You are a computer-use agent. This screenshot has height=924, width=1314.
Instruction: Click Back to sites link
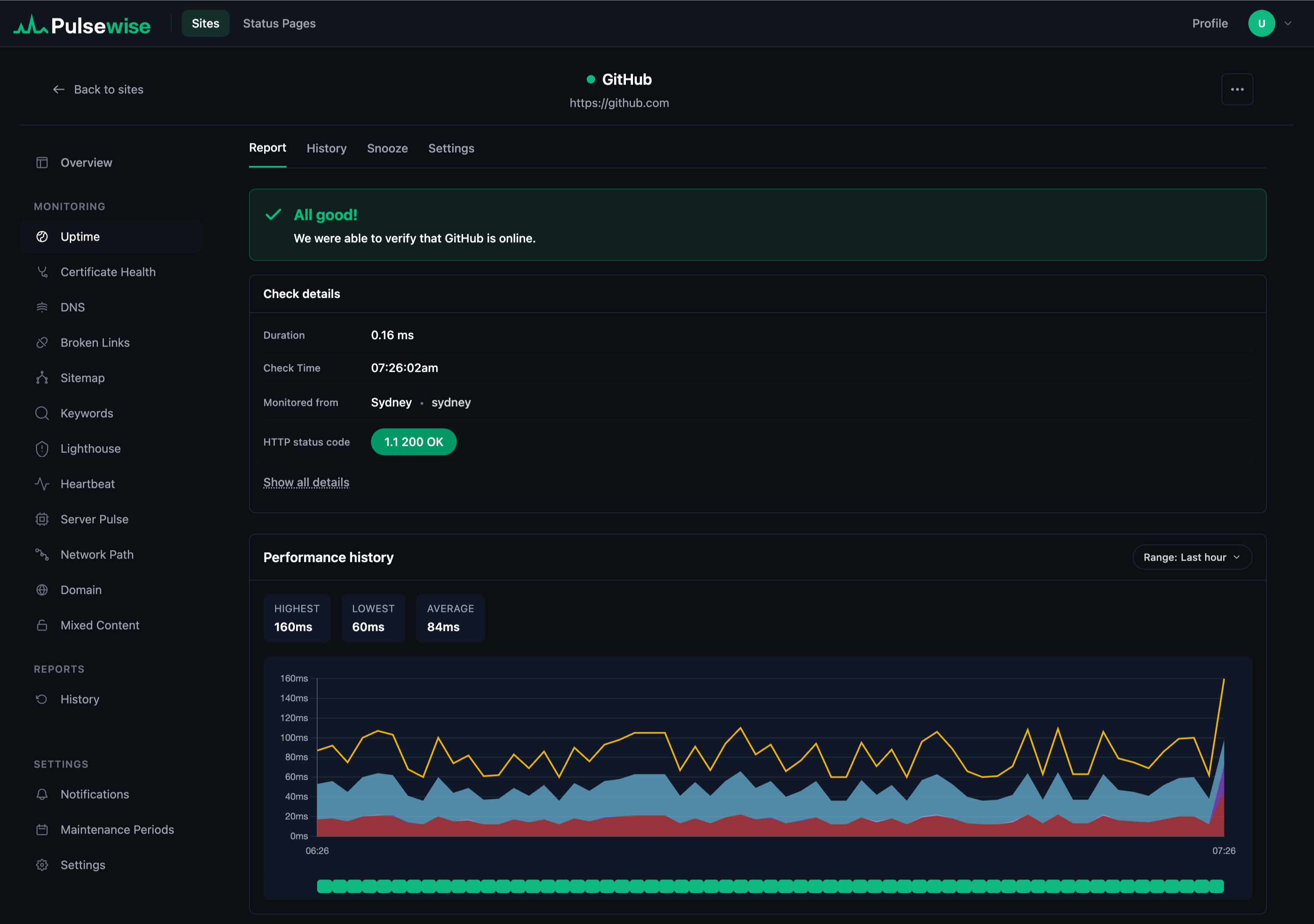pyautogui.click(x=98, y=89)
